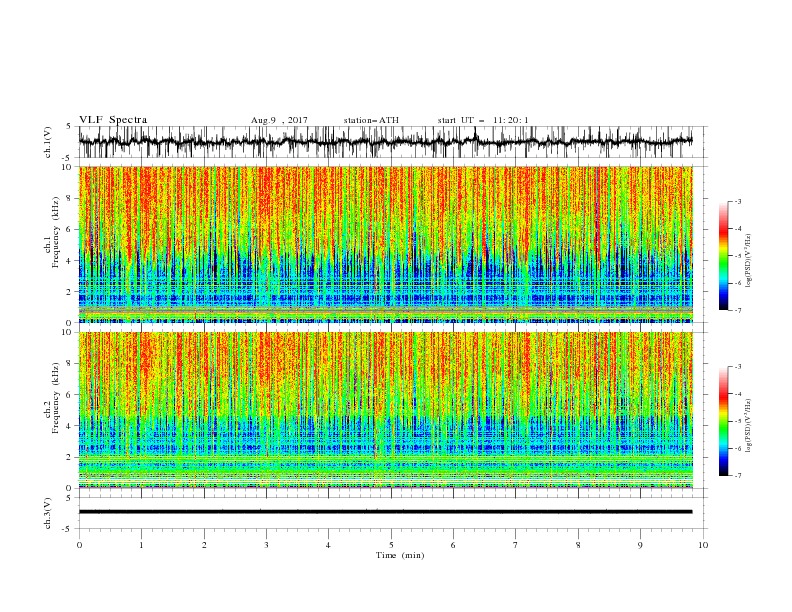Click time-axis tick label "7"
Image resolution: width=792 pixels, height=612 pixels.
[516, 545]
